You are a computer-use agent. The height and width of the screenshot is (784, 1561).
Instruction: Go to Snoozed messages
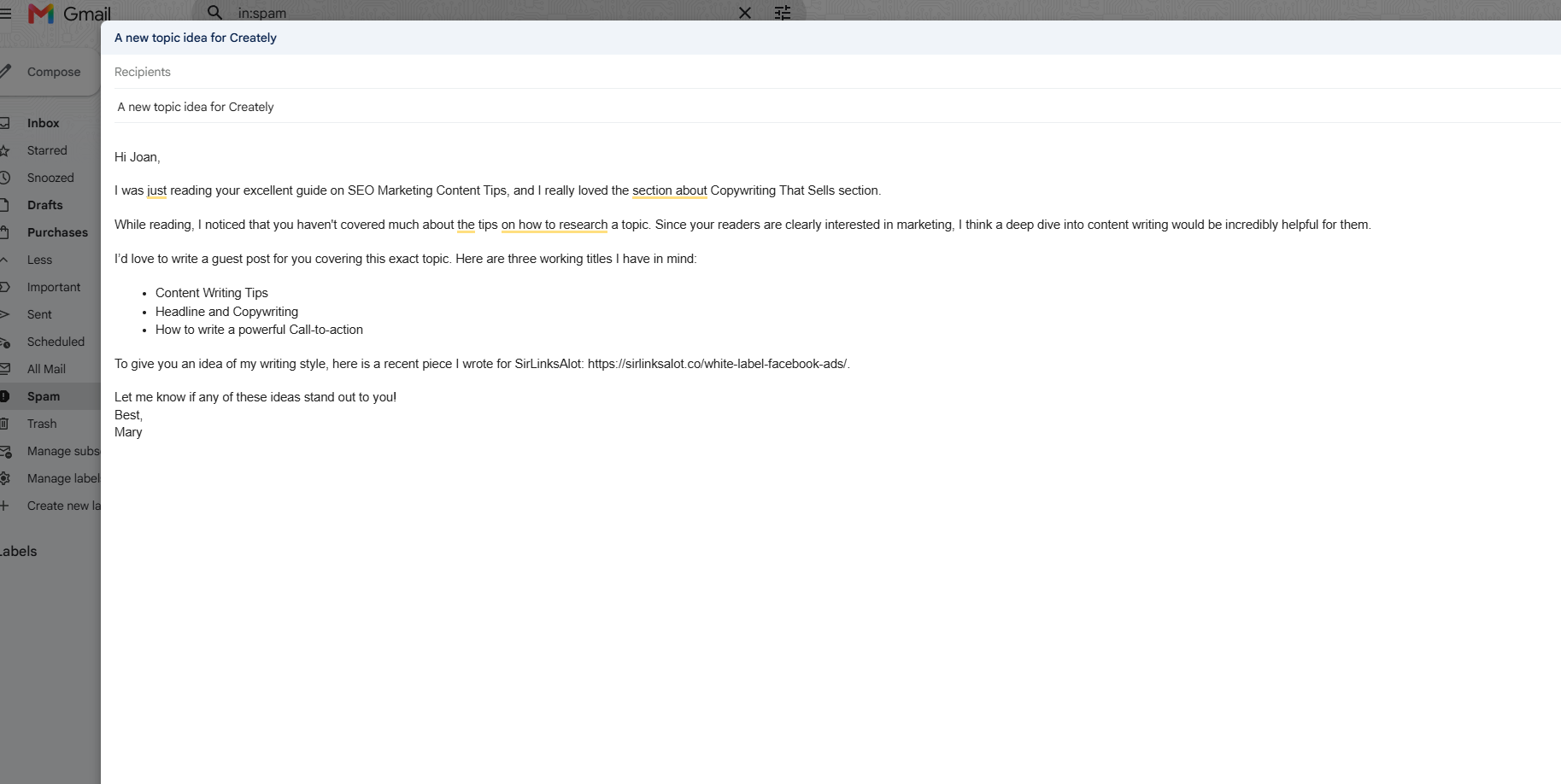50,178
